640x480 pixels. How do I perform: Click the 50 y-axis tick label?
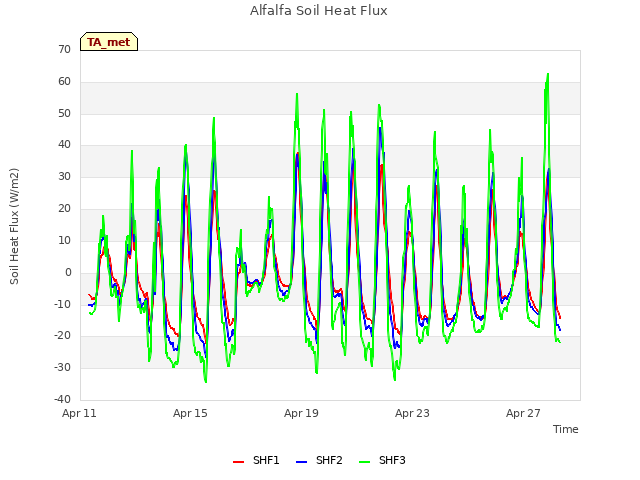(64, 113)
